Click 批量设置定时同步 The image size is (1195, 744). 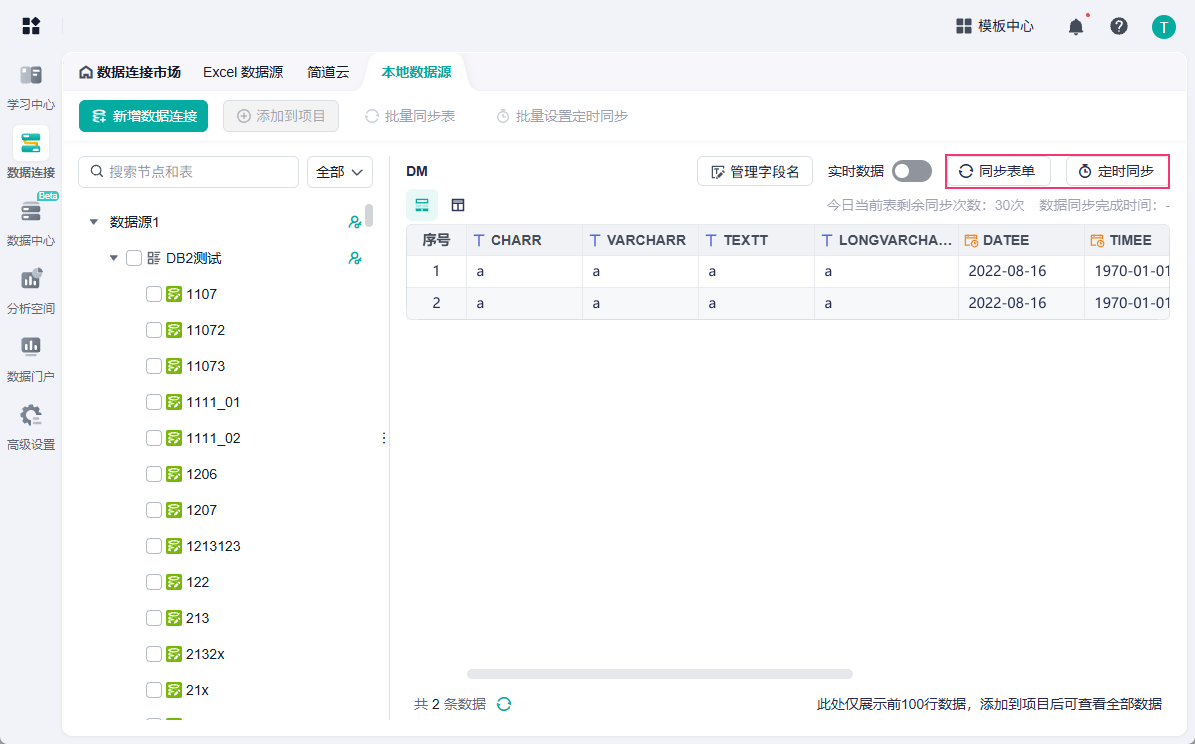pyautogui.click(x=562, y=116)
